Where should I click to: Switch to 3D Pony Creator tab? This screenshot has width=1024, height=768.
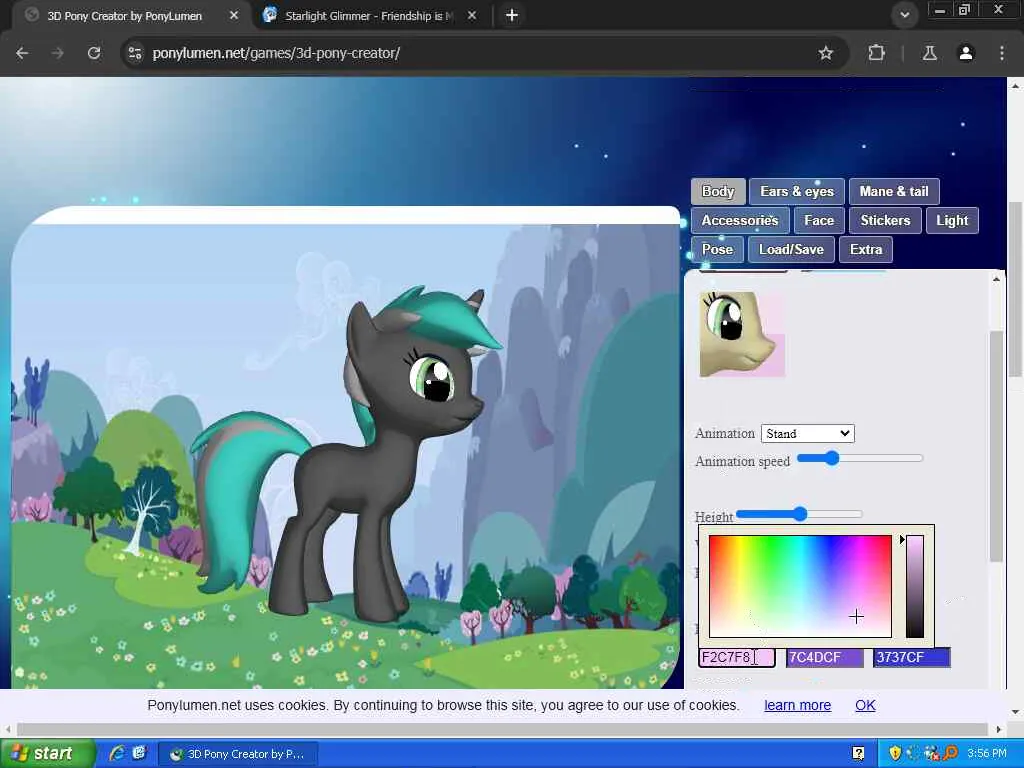click(x=124, y=16)
